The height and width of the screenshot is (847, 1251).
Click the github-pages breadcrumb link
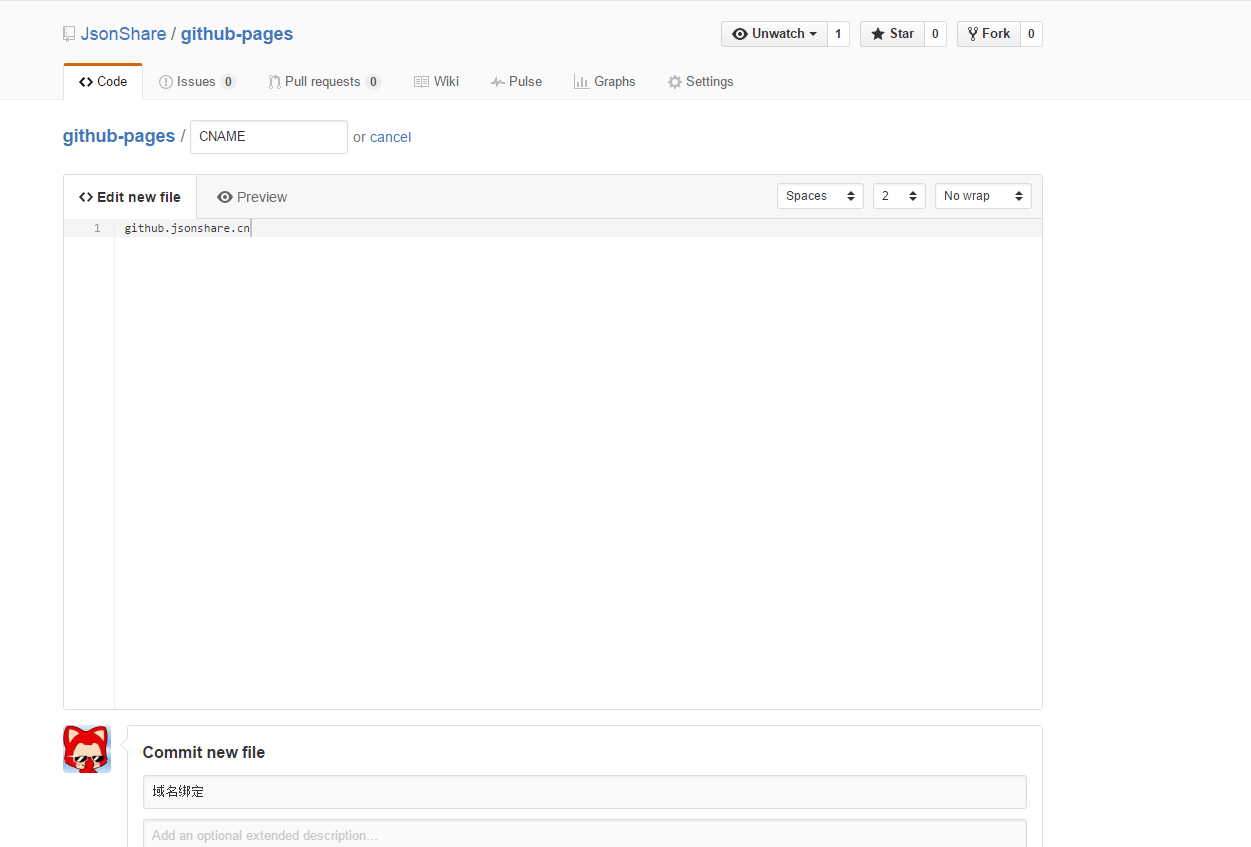[x=119, y=136]
